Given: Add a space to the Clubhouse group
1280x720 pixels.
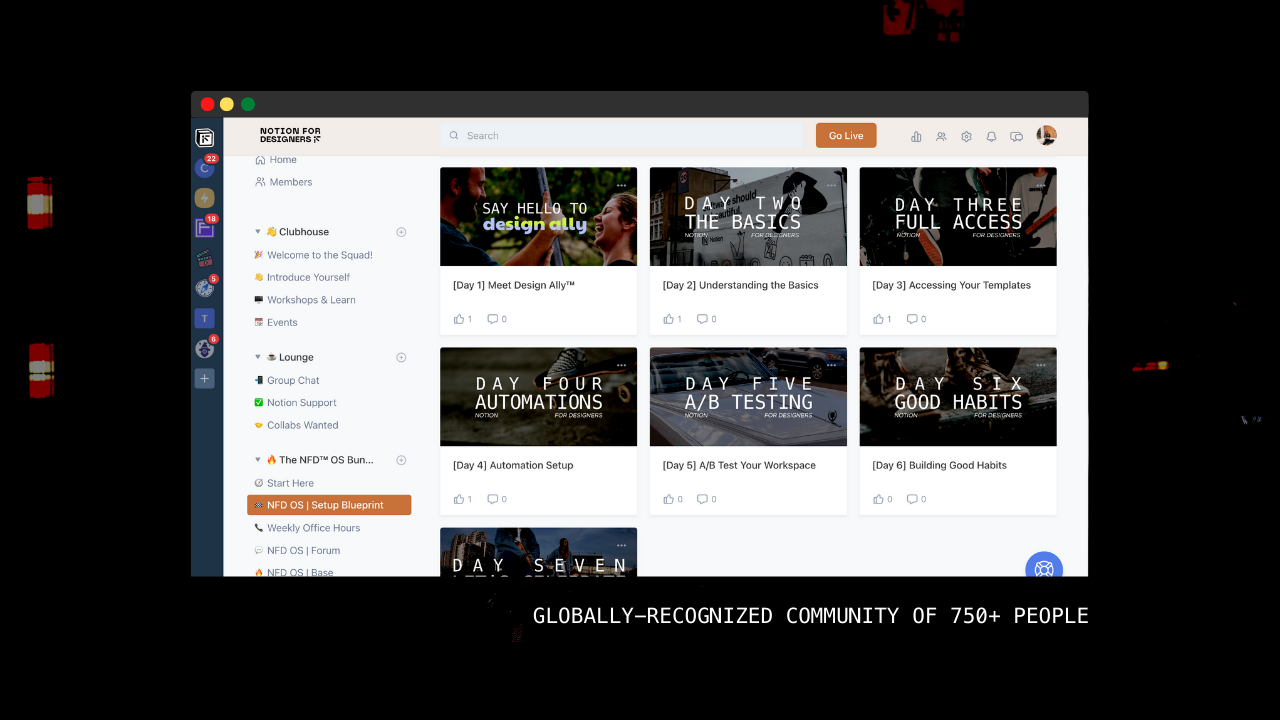Looking at the screenshot, I should [x=401, y=232].
